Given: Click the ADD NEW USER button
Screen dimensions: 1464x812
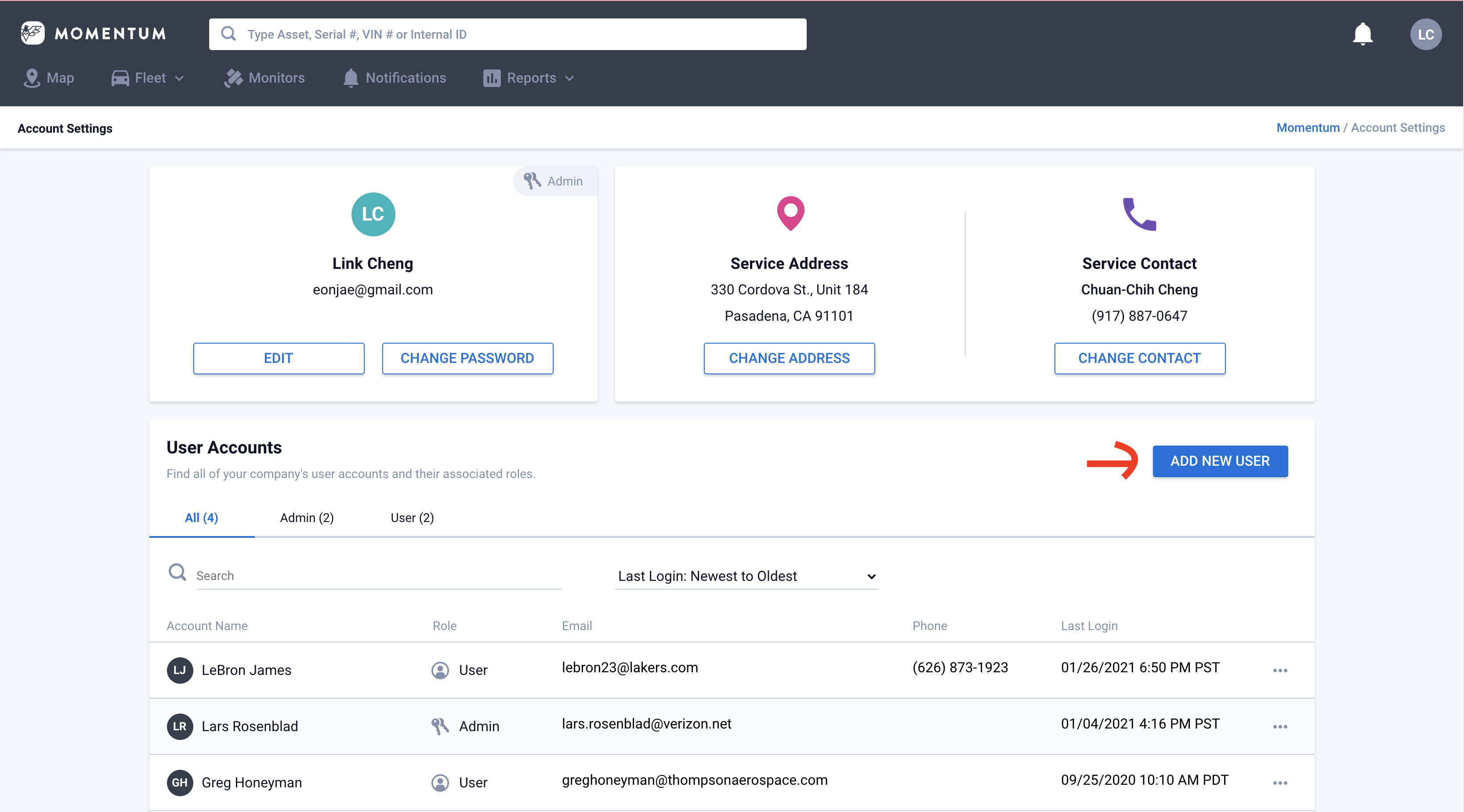Looking at the screenshot, I should (1220, 461).
